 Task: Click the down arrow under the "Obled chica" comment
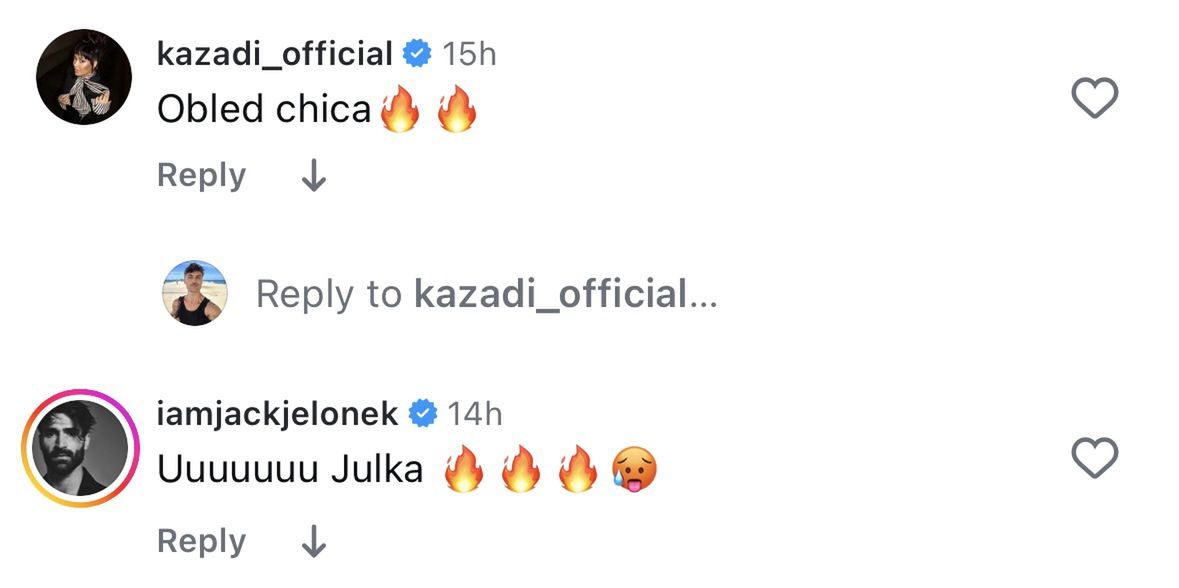tap(314, 177)
